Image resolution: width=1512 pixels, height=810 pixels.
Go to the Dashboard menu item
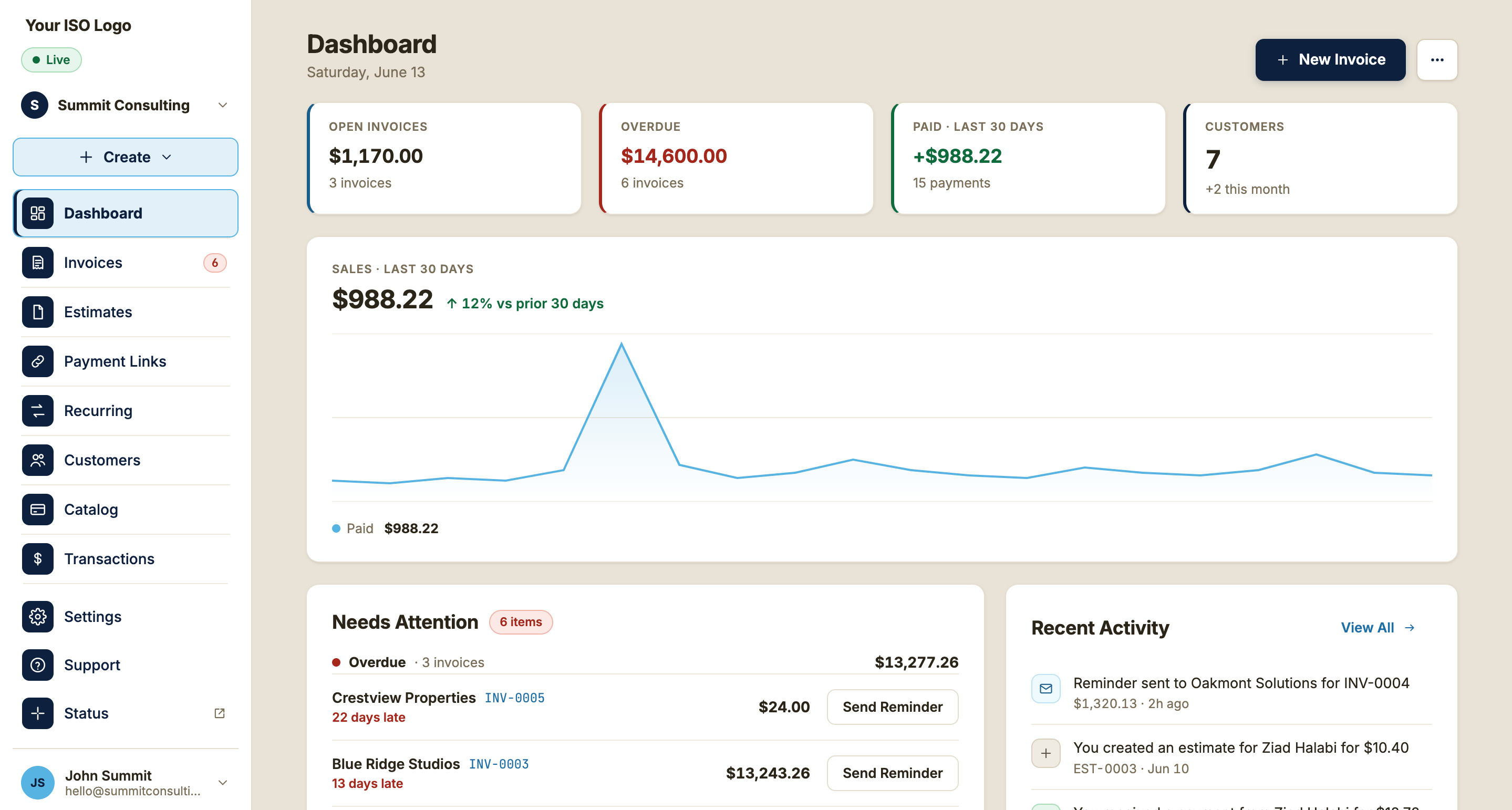pyautogui.click(x=125, y=213)
